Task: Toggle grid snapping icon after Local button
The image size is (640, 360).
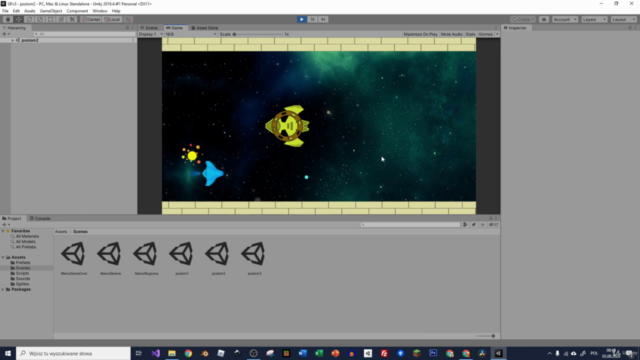Action: pos(128,19)
